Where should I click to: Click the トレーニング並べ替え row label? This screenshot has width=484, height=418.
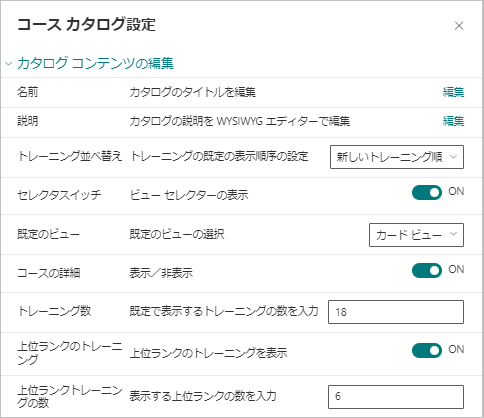[69, 156]
